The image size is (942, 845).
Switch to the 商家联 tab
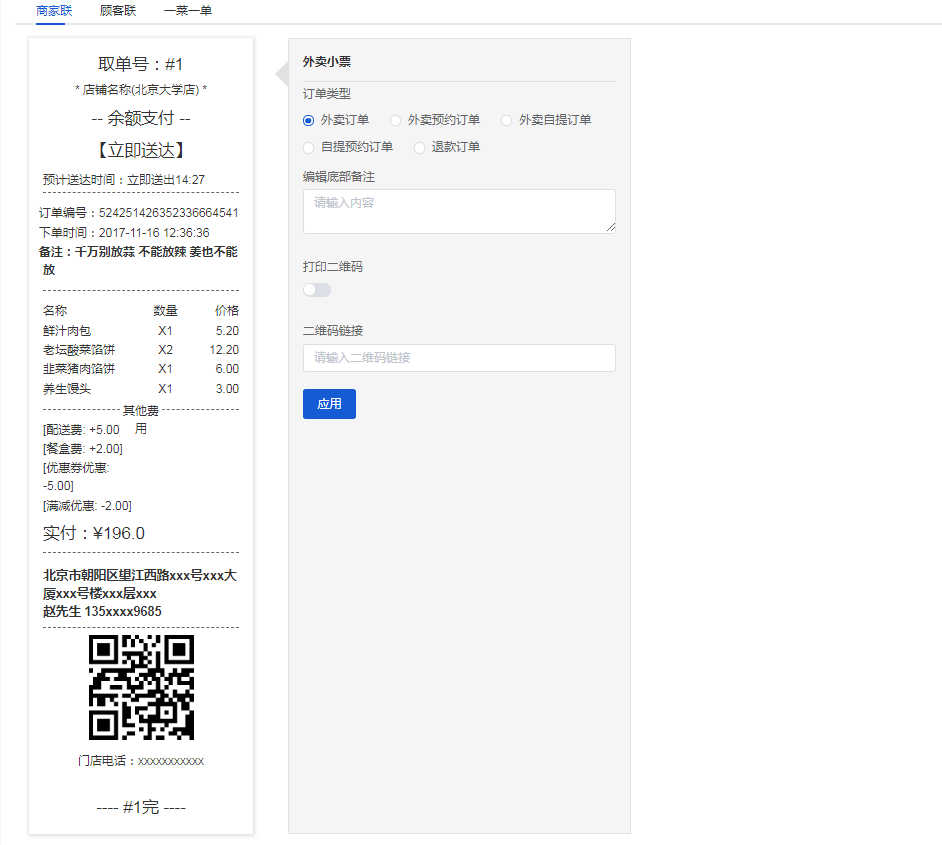coord(54,11)
